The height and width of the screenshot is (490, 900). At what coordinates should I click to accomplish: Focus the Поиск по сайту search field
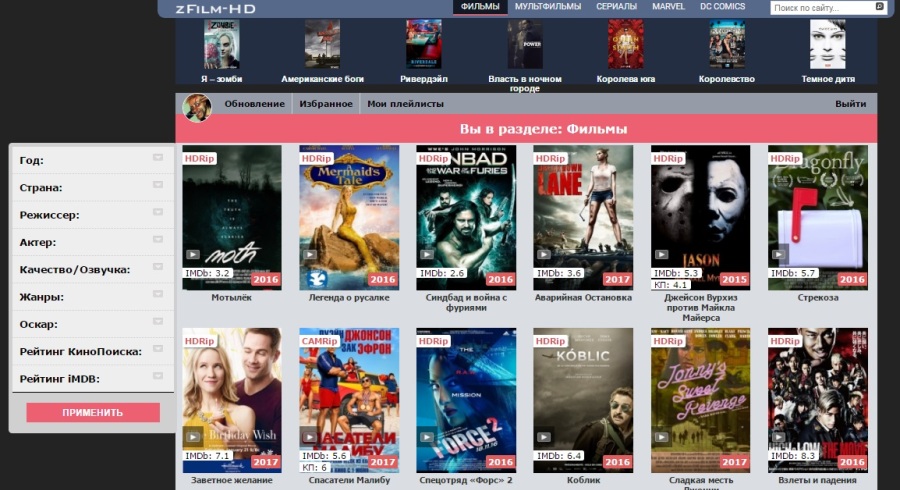[822, 7]
